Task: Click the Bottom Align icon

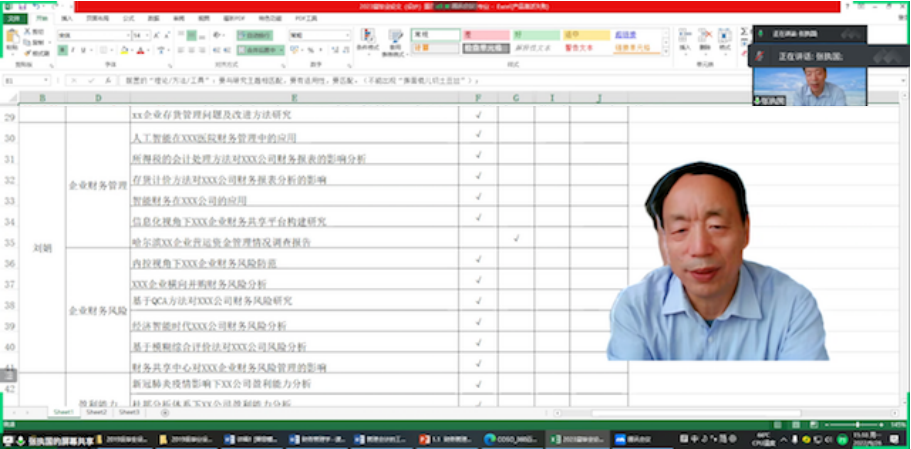Action: [x=202, y=36]
